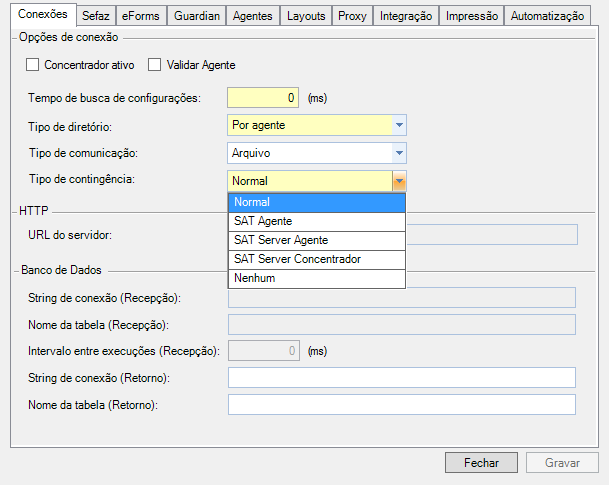The width and height of the screenshot is (609, 485).
Task: Open the Tipo de comunicação dropdown
Action: pos(399,153)
